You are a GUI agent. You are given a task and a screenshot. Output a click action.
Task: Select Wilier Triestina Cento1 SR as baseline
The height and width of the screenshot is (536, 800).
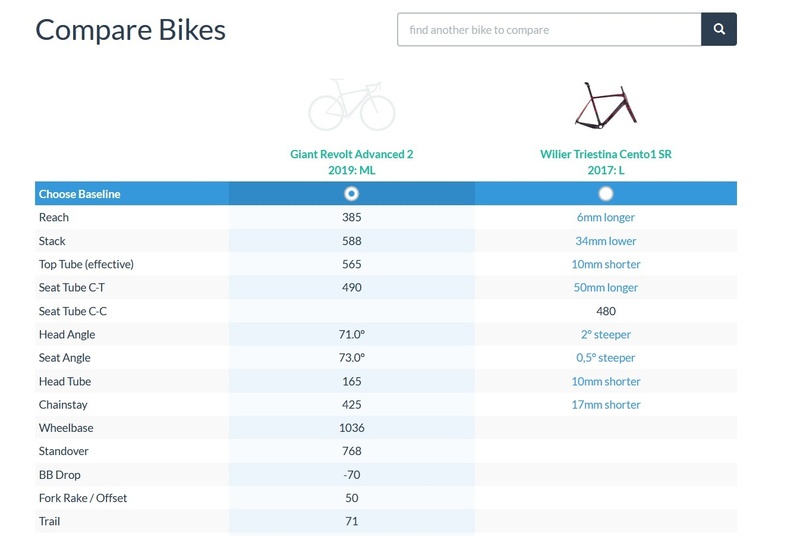[x=606, y=194]
